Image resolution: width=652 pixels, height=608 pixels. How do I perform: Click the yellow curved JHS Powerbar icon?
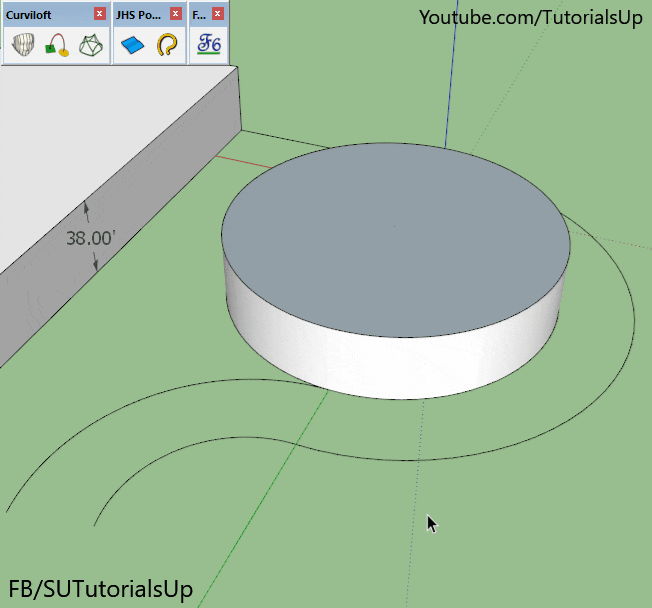point(168,44)
